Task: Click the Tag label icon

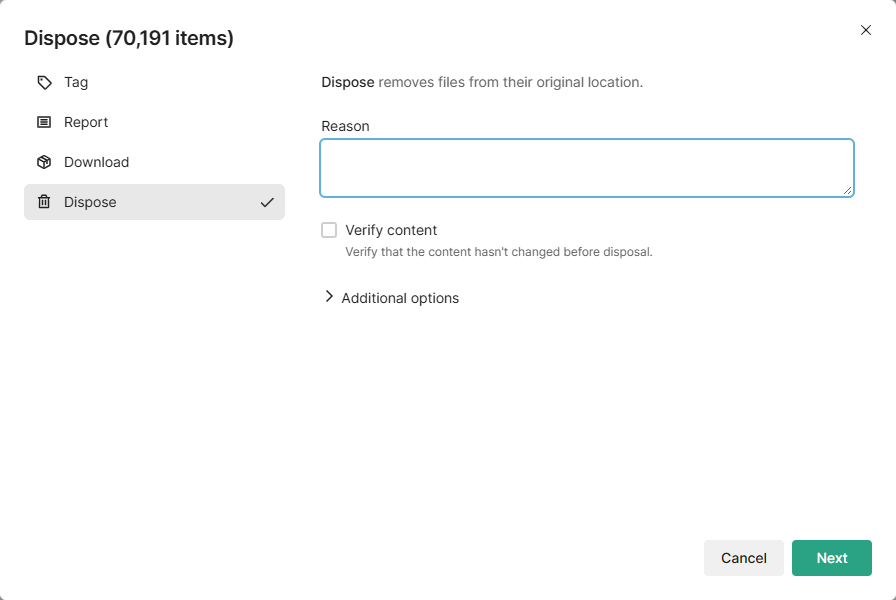Action: 44,82
